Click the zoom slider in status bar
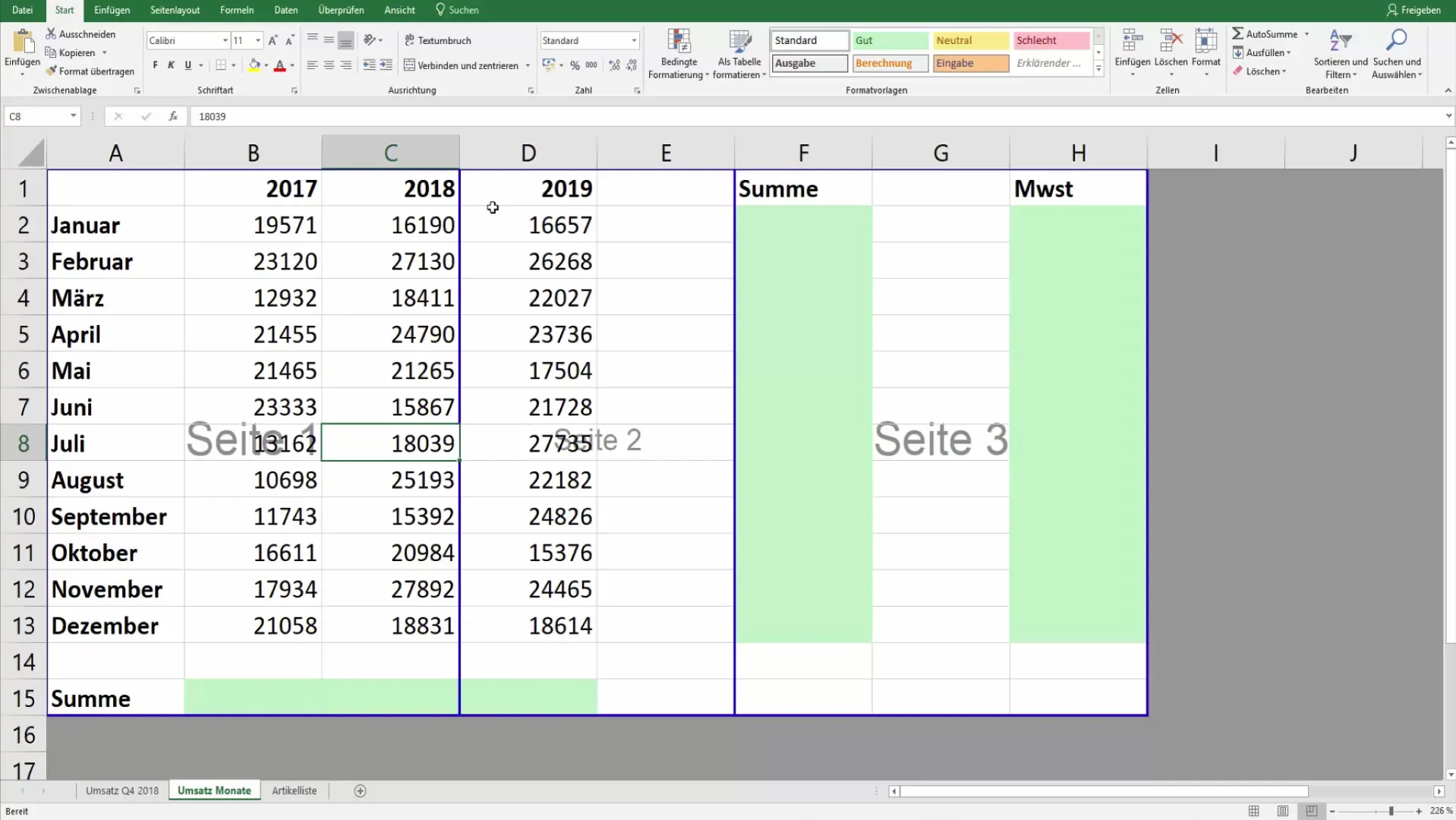Image resolution: width=1456 pixels, height=820 pixels. [x=1375, y=811]
